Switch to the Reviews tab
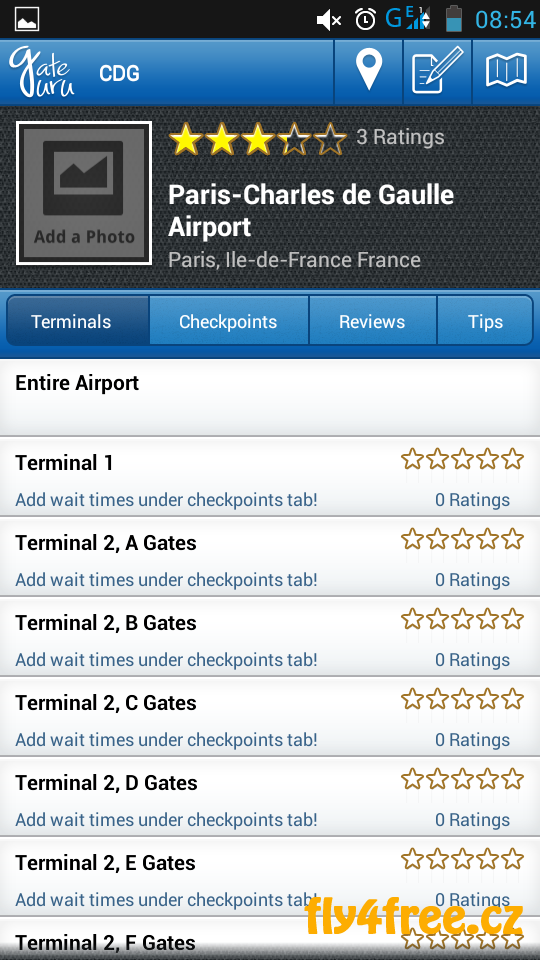 click(x=372, y=321)
